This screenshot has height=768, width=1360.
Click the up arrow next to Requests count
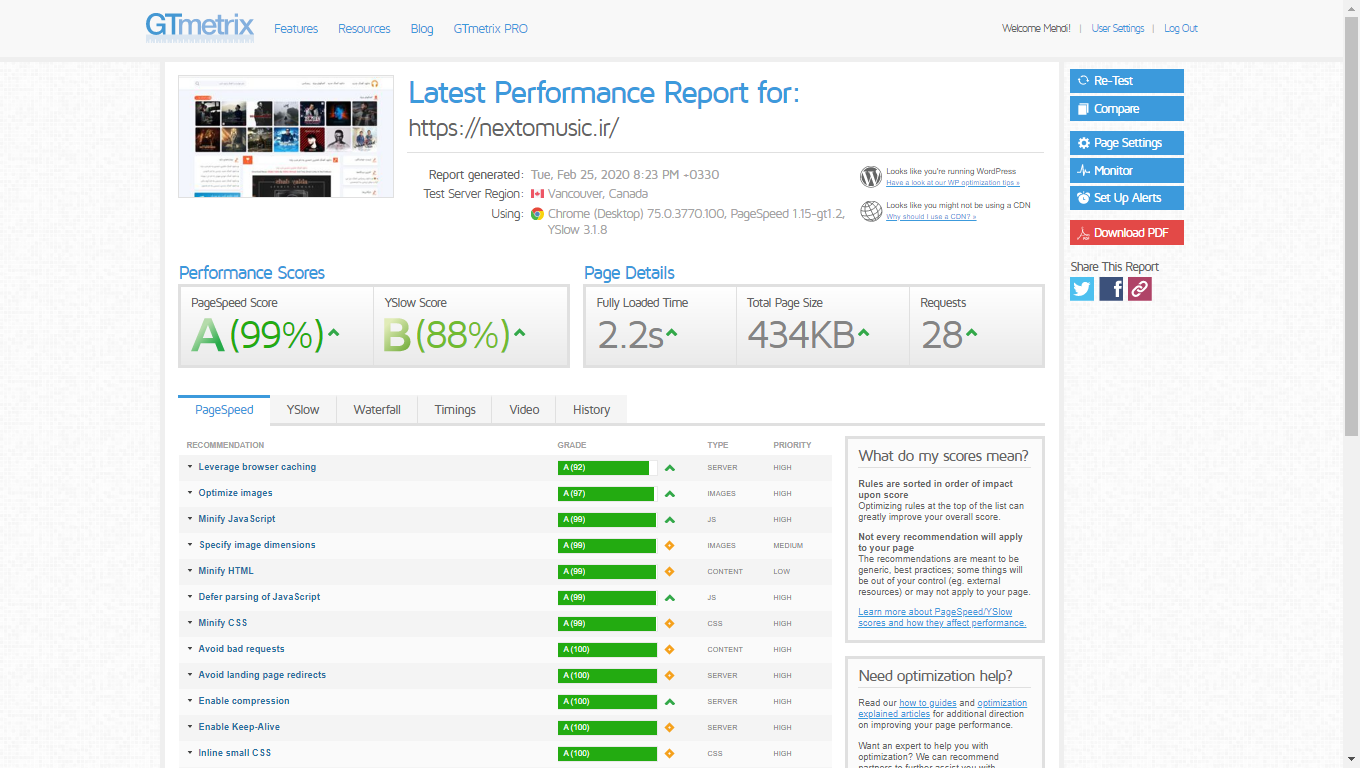971,332
